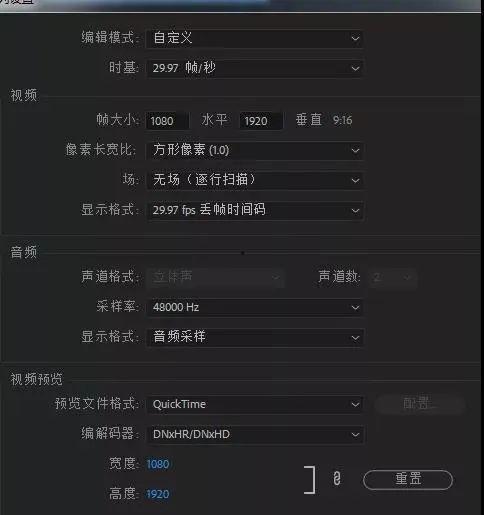This screenshot has width=484, height=515.
Task: Click the disabled 配置 button
Action: pyautogui.click(x=419, y=404)
